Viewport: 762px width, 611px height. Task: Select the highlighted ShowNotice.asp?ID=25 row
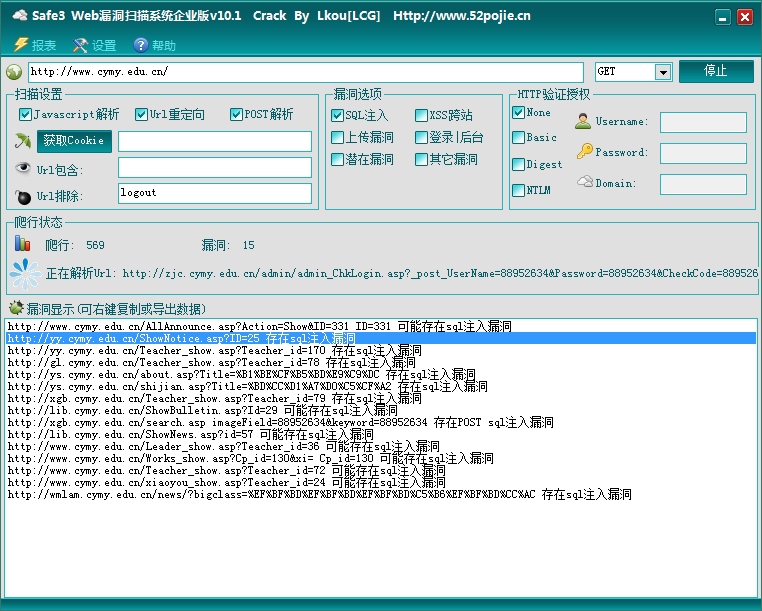(381, 338)
